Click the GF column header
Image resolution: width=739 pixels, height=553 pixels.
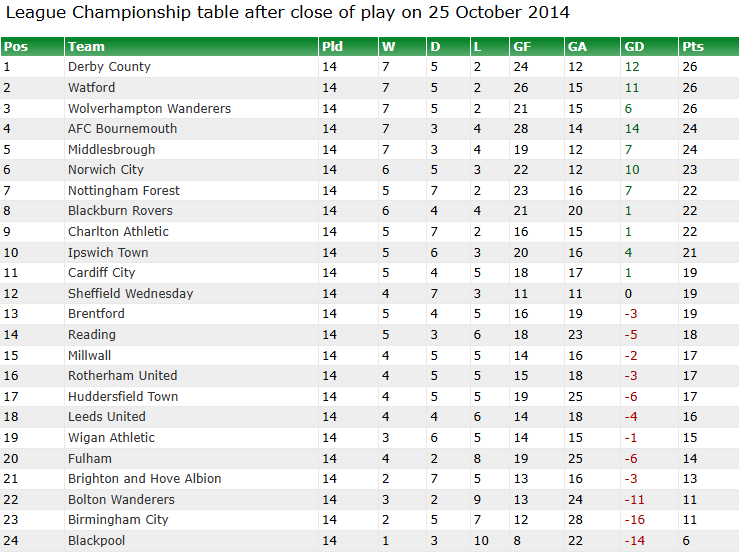(522, 47)
